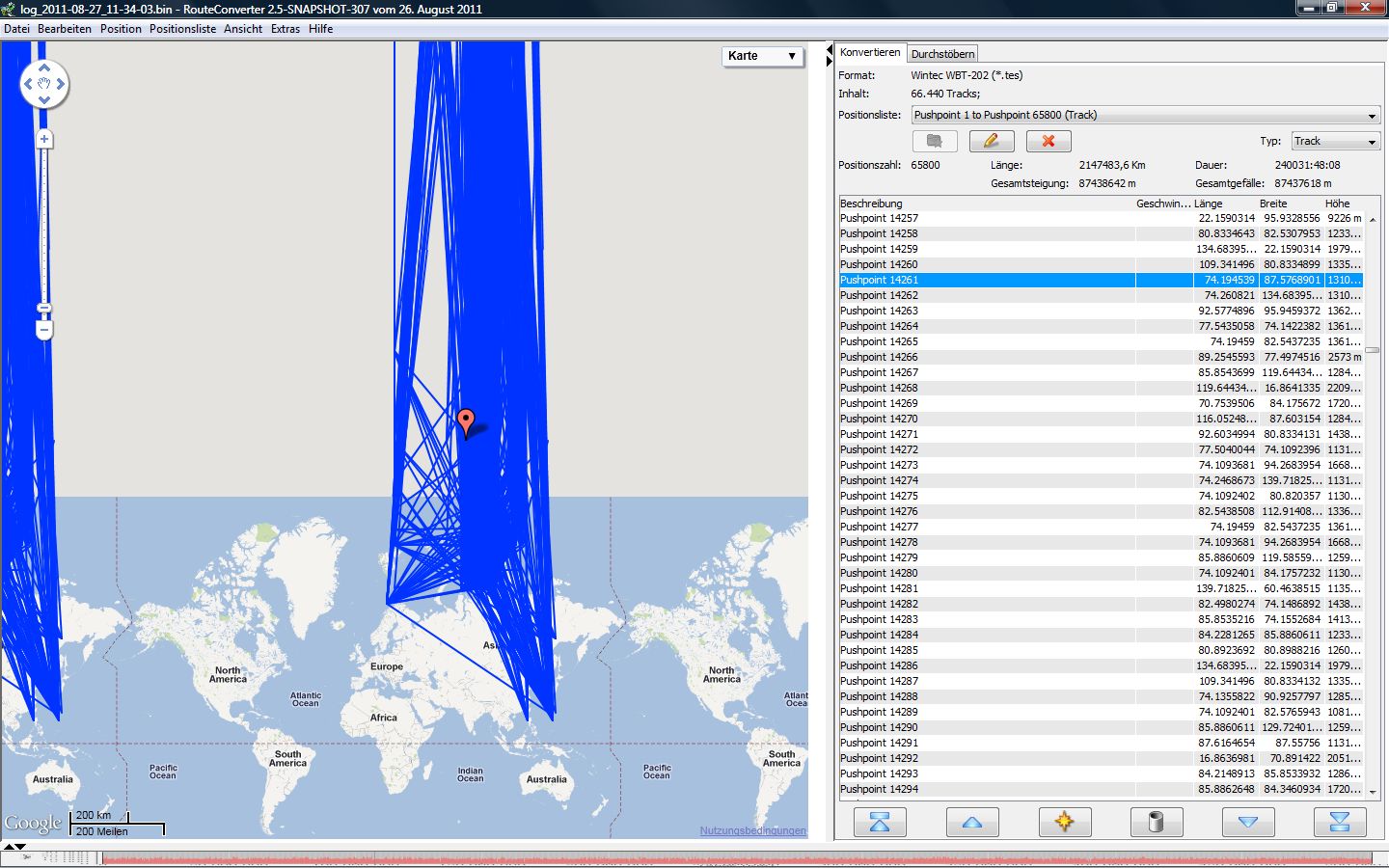Viewport: 1389px width, 868px height.
Task: Click the red X delete list button
Action: (x=1048, y=141)
